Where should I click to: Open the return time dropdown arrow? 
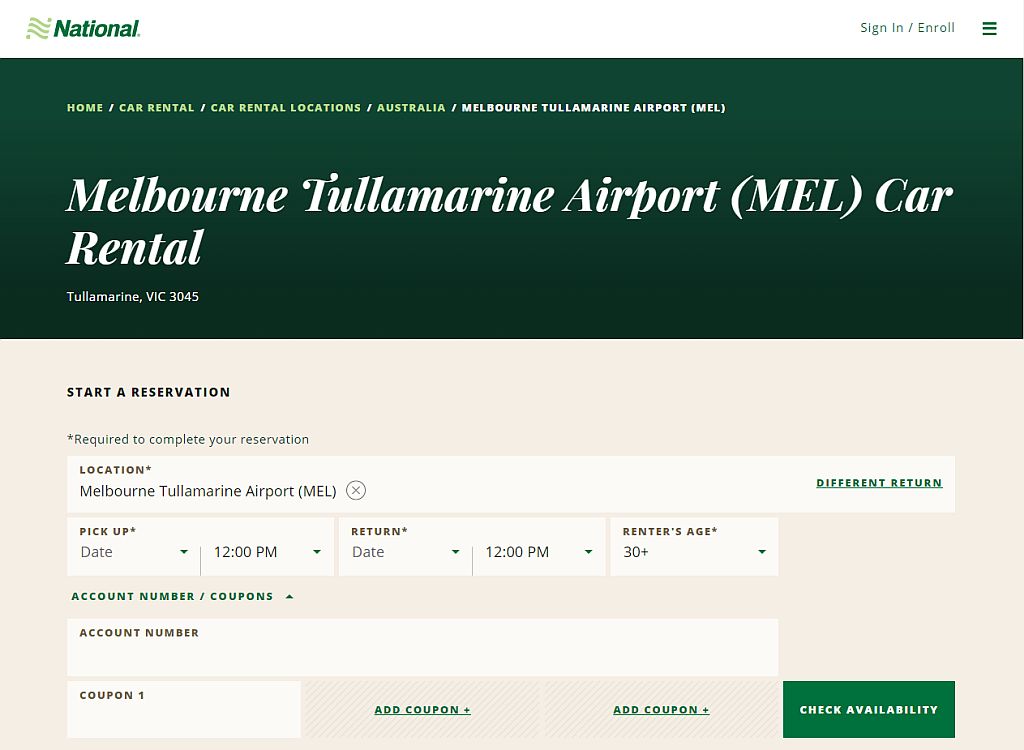pos(588,552)
